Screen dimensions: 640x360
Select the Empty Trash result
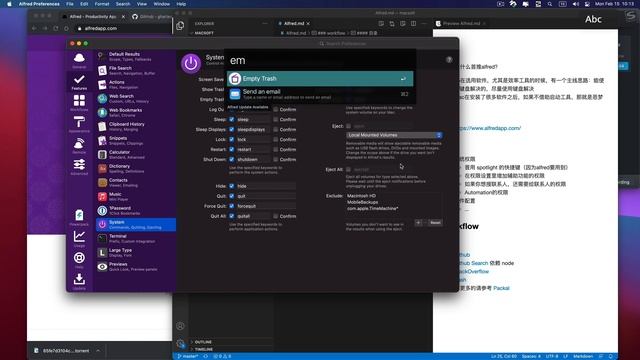point(320,78)
